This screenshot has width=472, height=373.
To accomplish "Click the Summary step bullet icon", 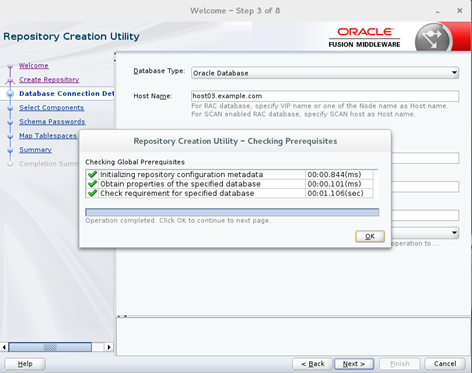I will tap(10, 150).
